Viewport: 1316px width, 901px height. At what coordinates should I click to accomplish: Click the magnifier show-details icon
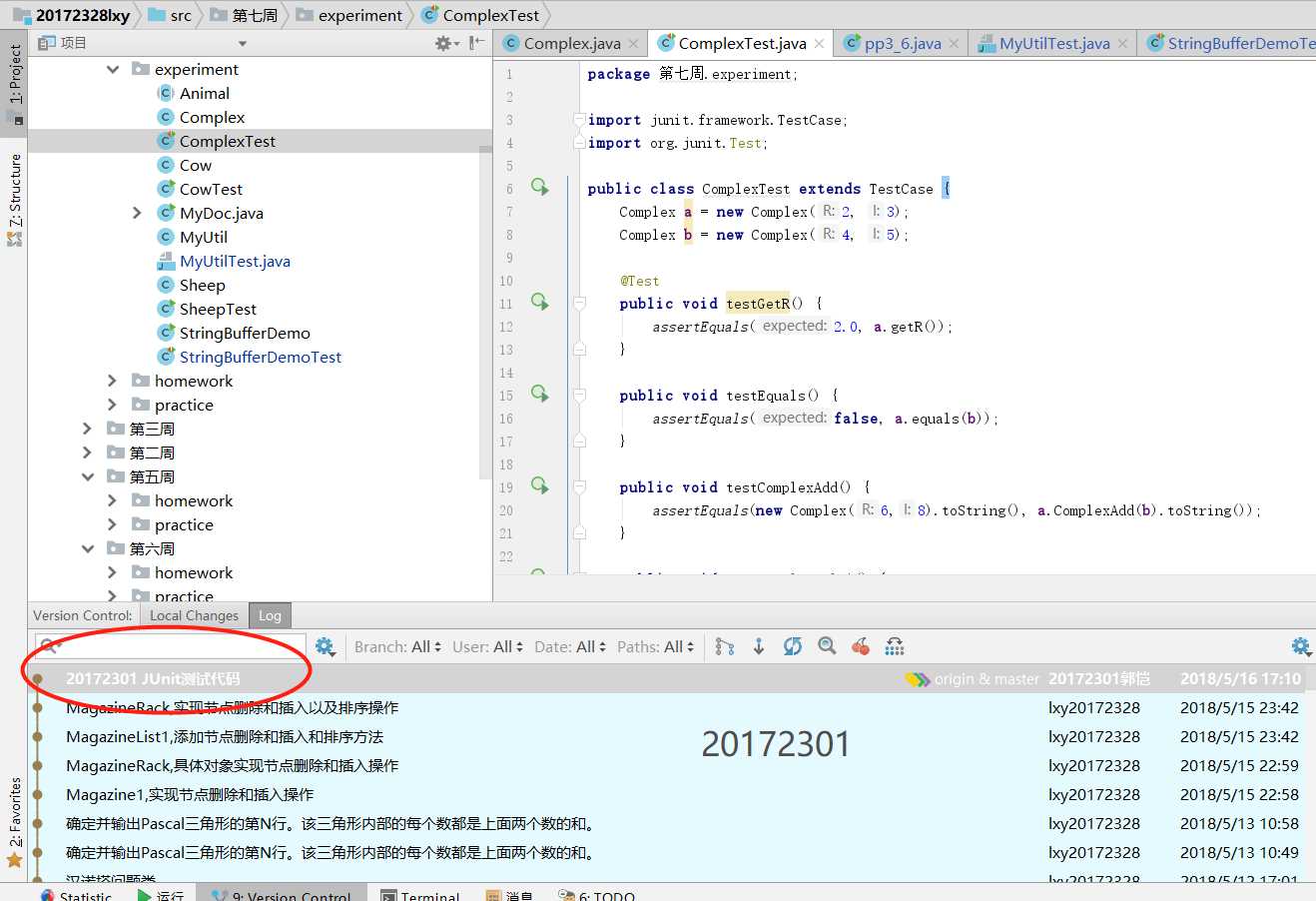[x=827, y=646]
